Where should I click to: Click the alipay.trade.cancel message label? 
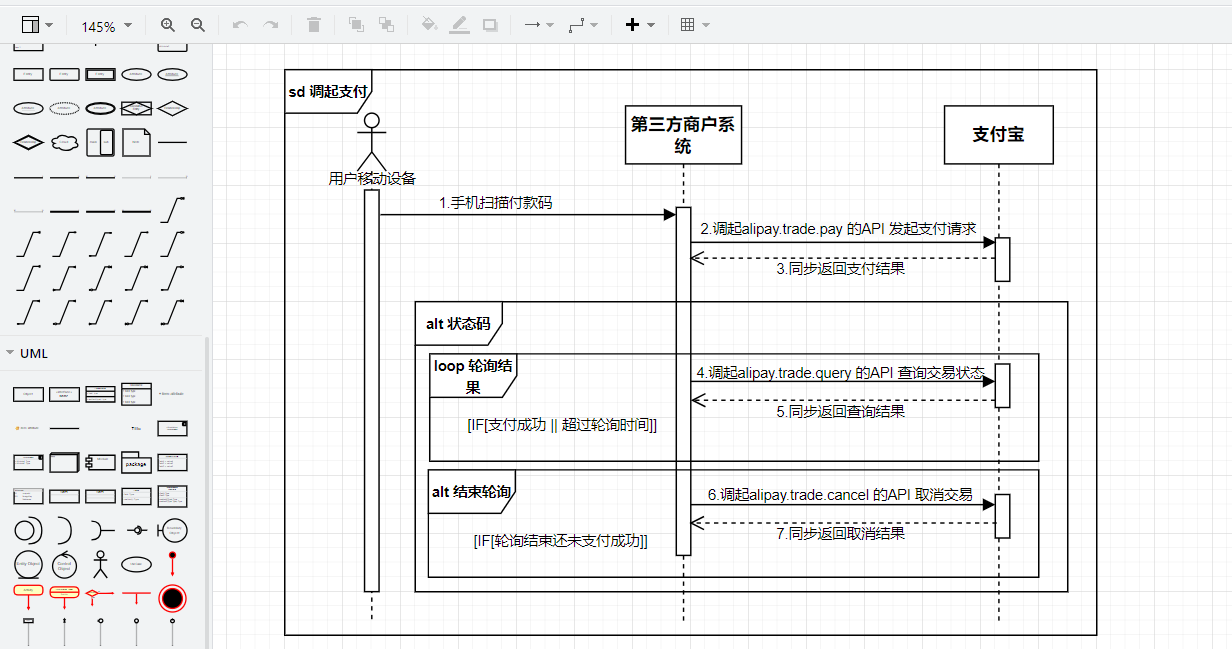840,494
